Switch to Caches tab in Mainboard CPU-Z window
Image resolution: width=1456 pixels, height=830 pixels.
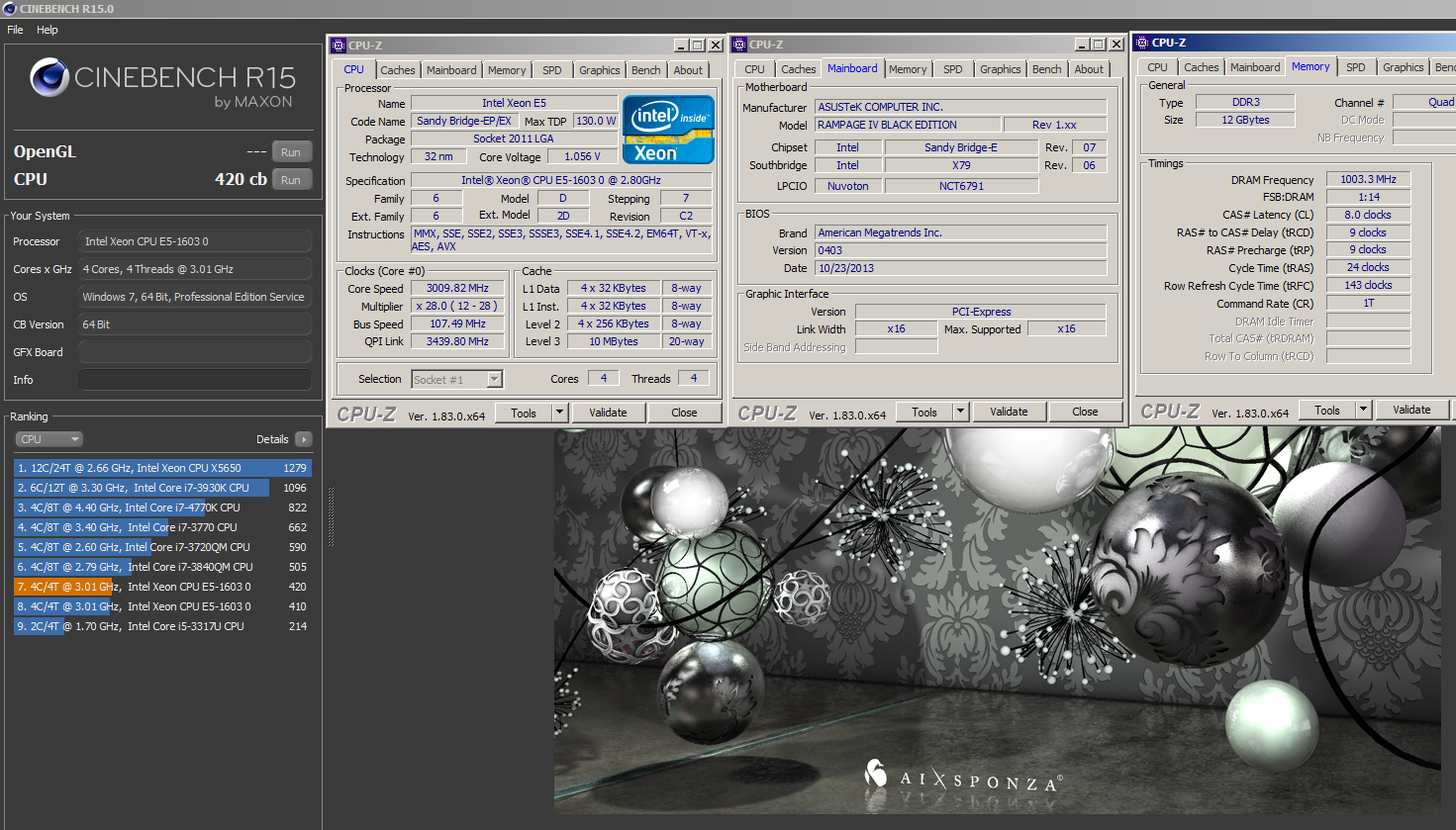(x=799, y=69)
